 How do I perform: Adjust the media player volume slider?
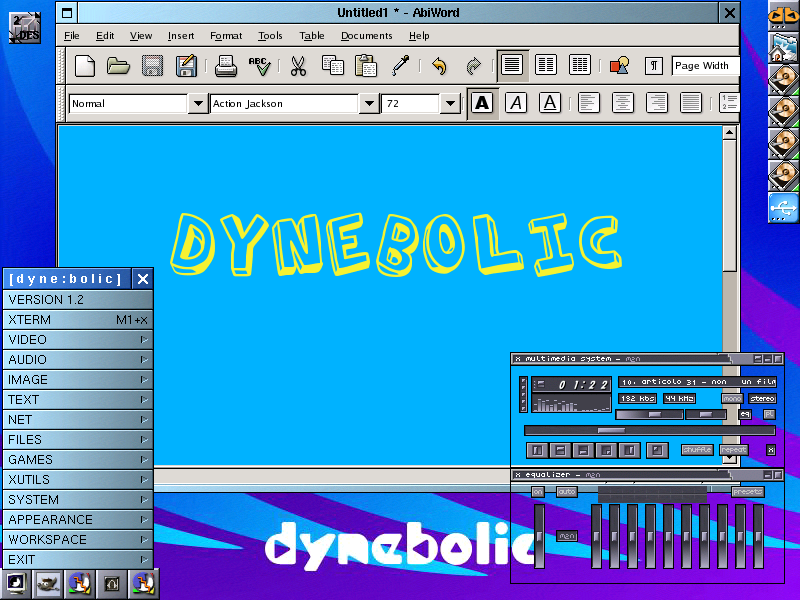(649, 414)
